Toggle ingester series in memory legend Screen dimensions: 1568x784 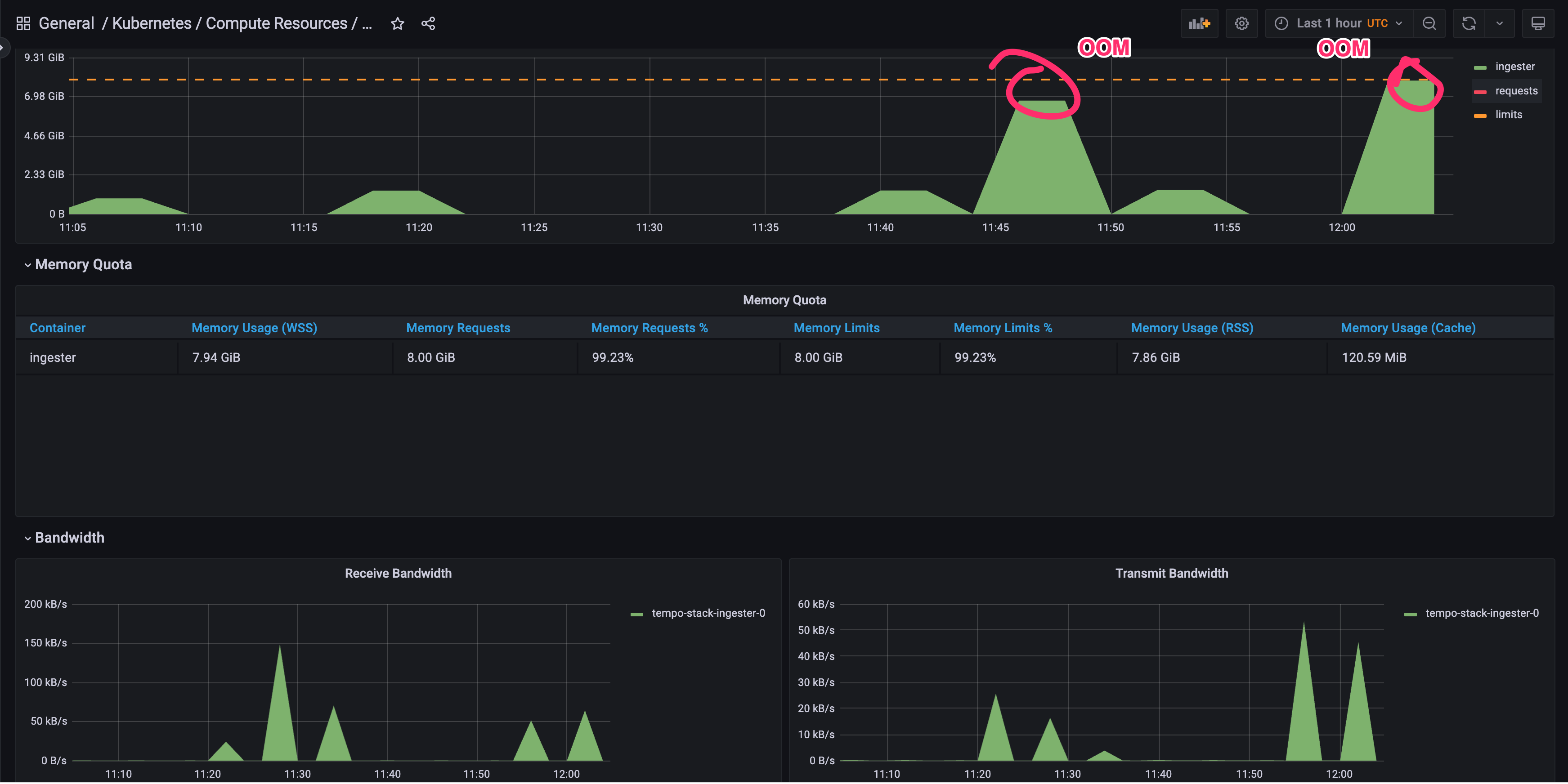pos(1515,66)
